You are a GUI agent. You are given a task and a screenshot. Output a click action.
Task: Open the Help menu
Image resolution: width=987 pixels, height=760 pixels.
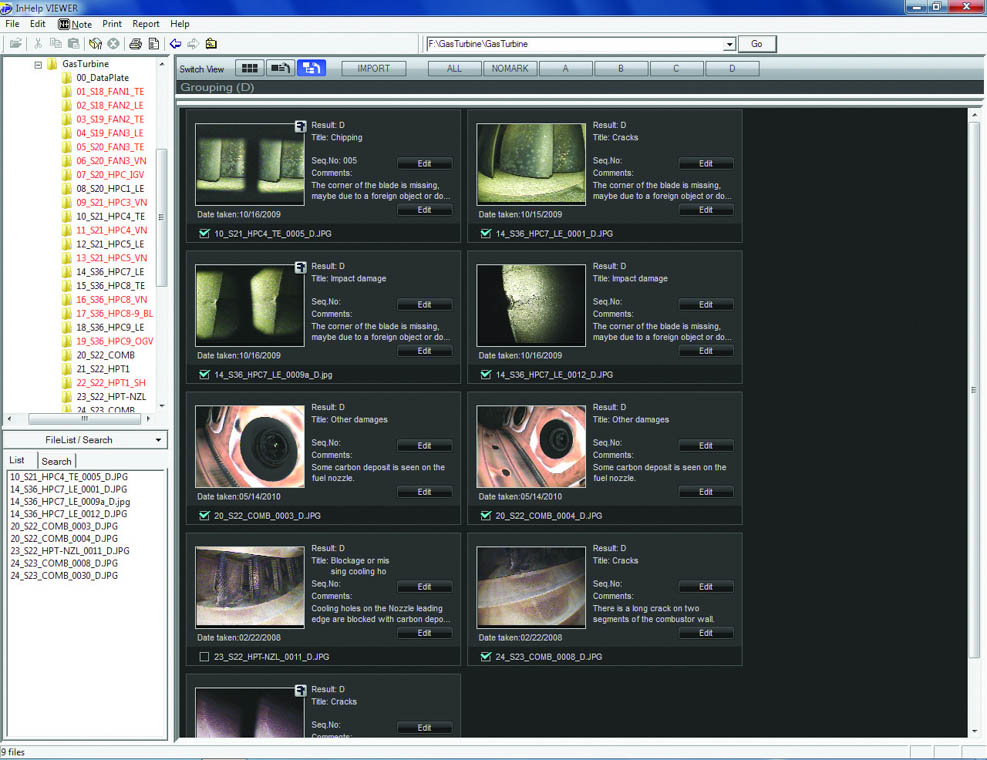click(179, 24)
